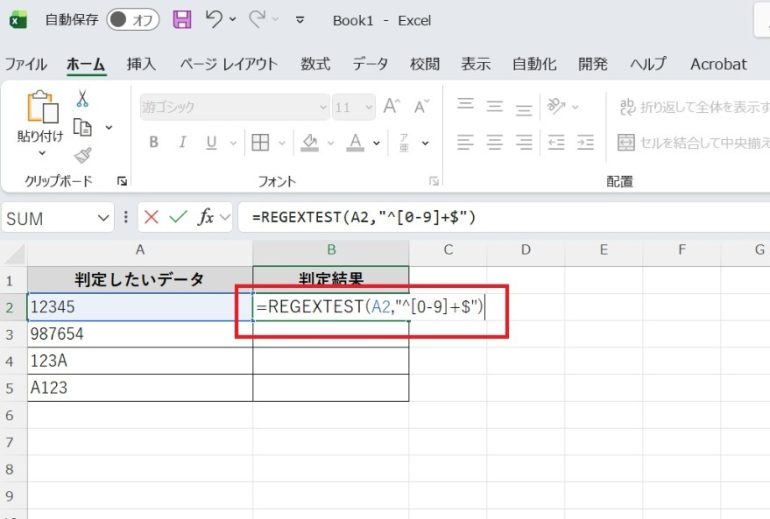
Task: Click the Copy icon
Action: pyautogui.click(x=82, y=127)
